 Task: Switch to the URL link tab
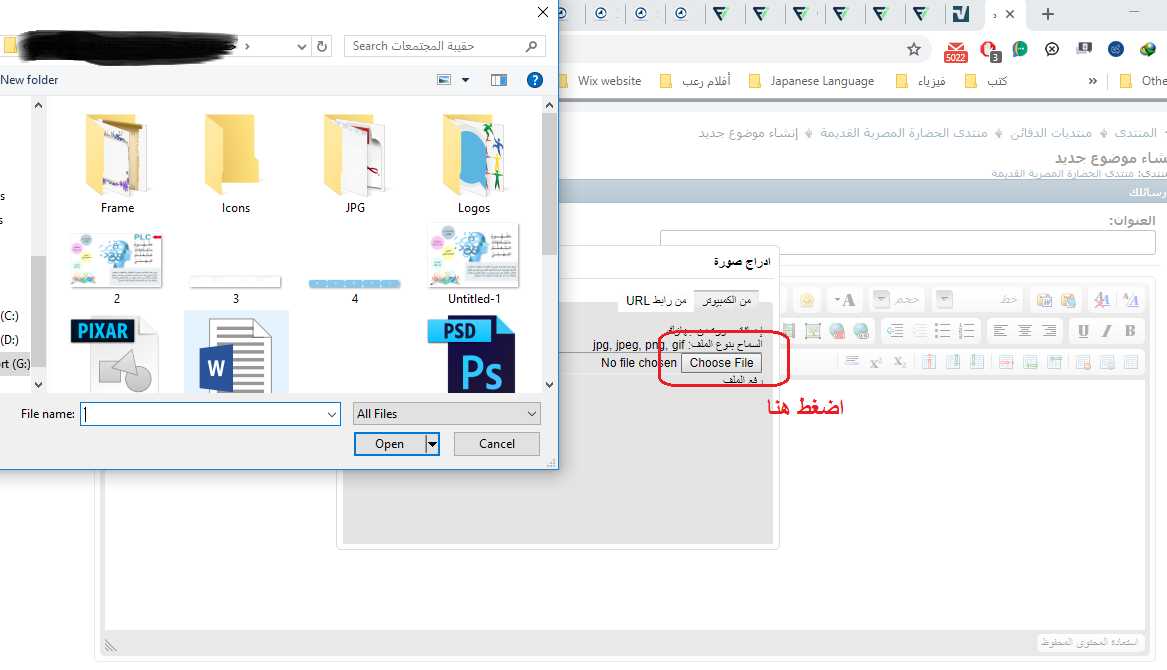tap(656, 300)
